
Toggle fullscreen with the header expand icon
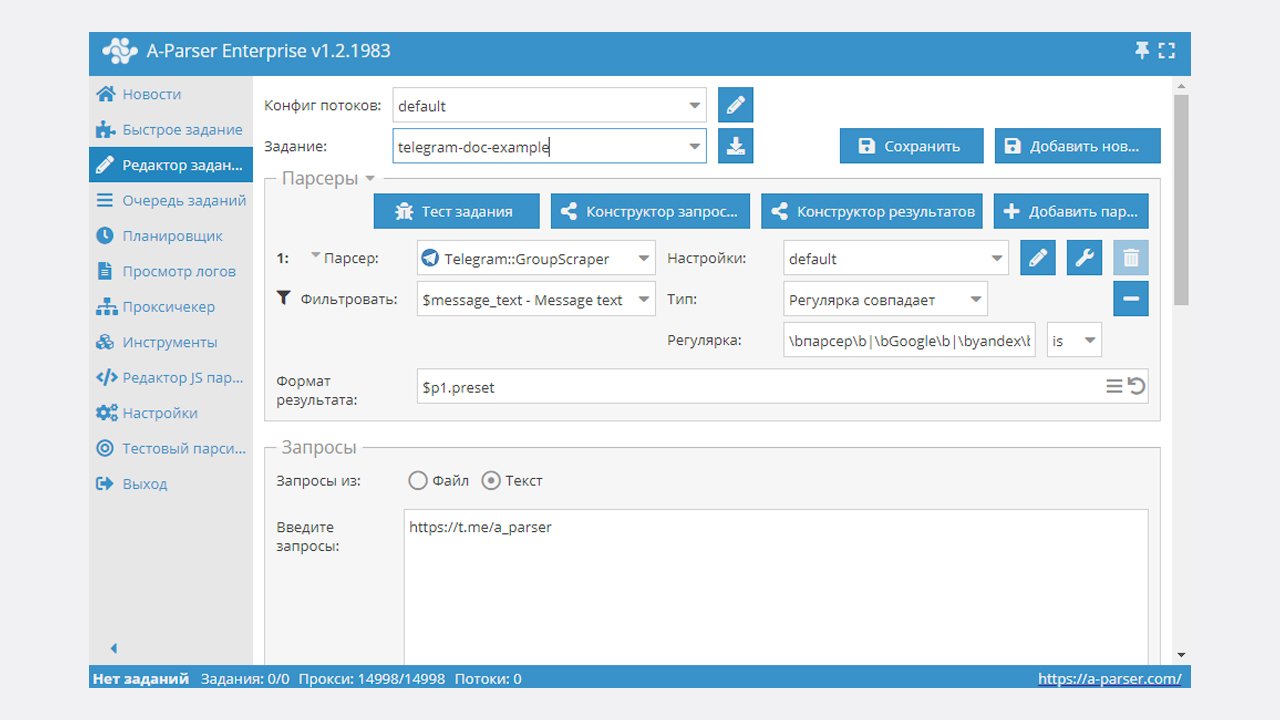1166,51
